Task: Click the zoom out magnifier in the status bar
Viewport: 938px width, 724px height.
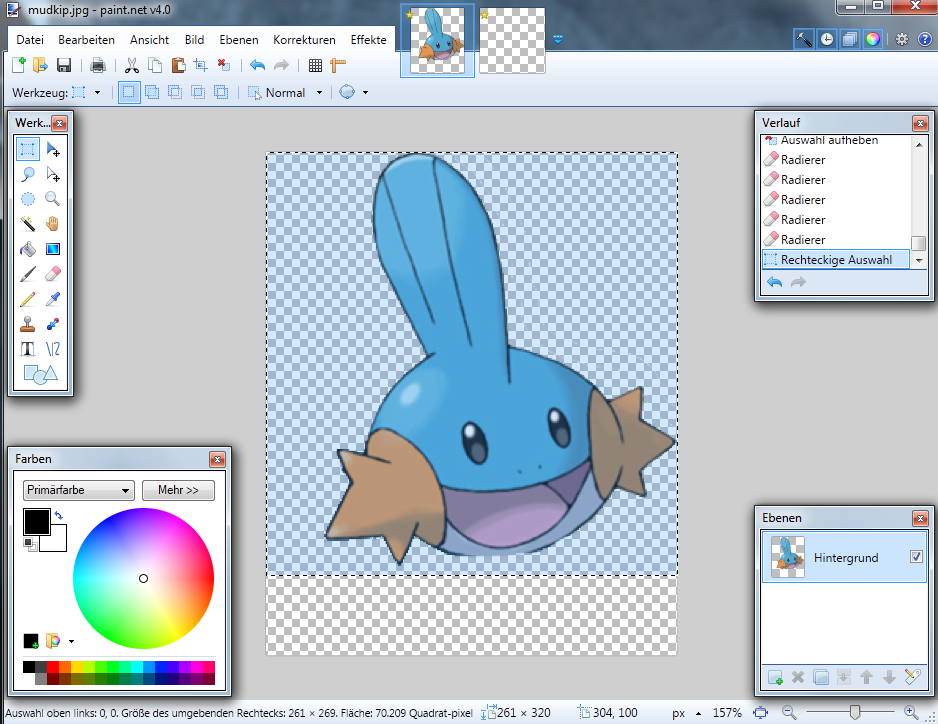Action: 789,713
